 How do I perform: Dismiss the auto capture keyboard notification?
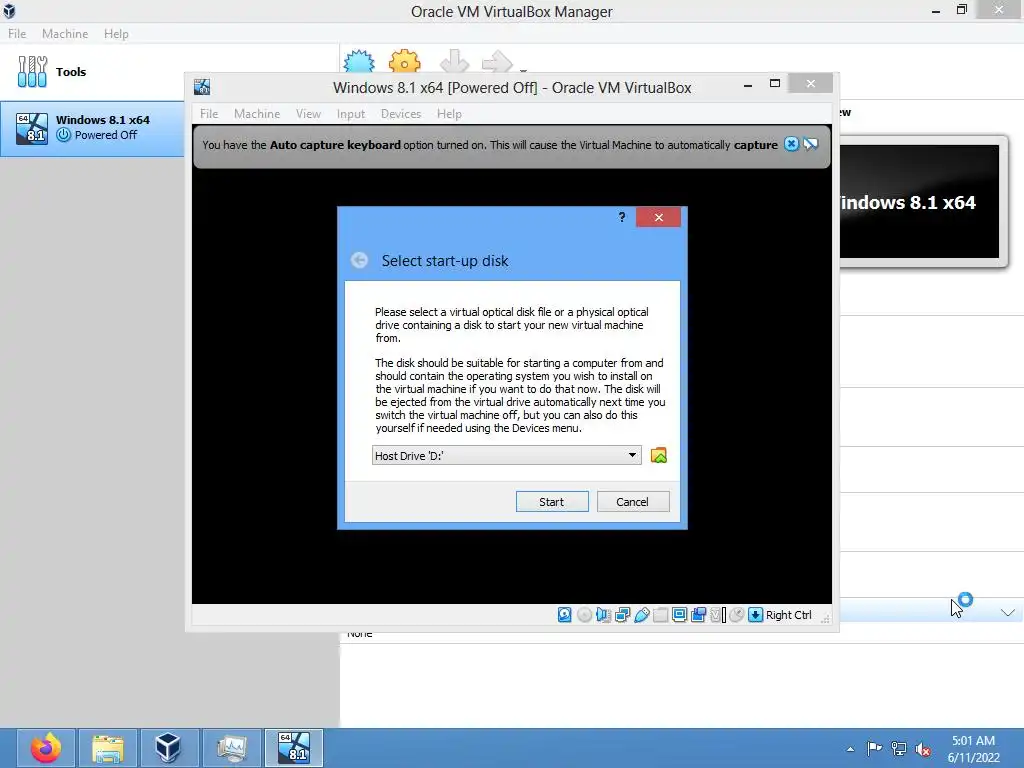pos(791,144)
